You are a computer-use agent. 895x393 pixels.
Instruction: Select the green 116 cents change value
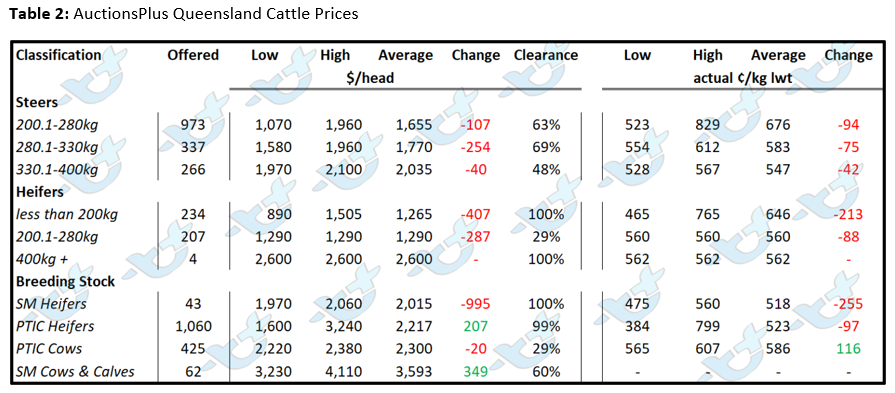(x=848, y=349)
